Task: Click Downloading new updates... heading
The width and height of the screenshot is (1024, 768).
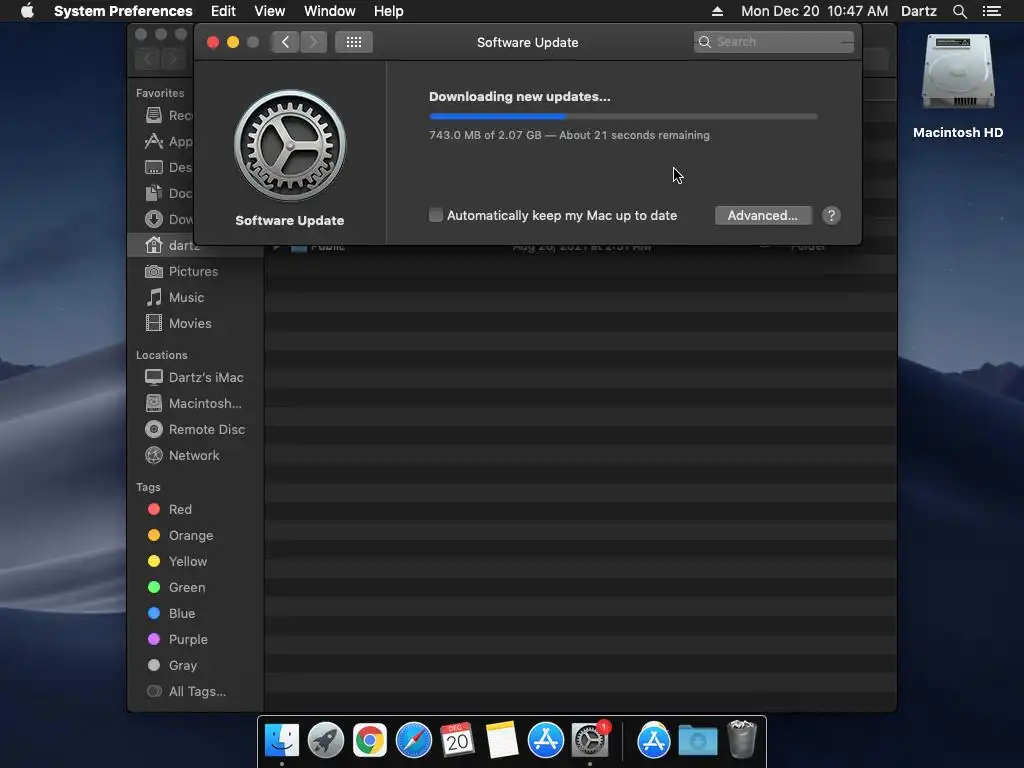Action: tap(520, 97)
